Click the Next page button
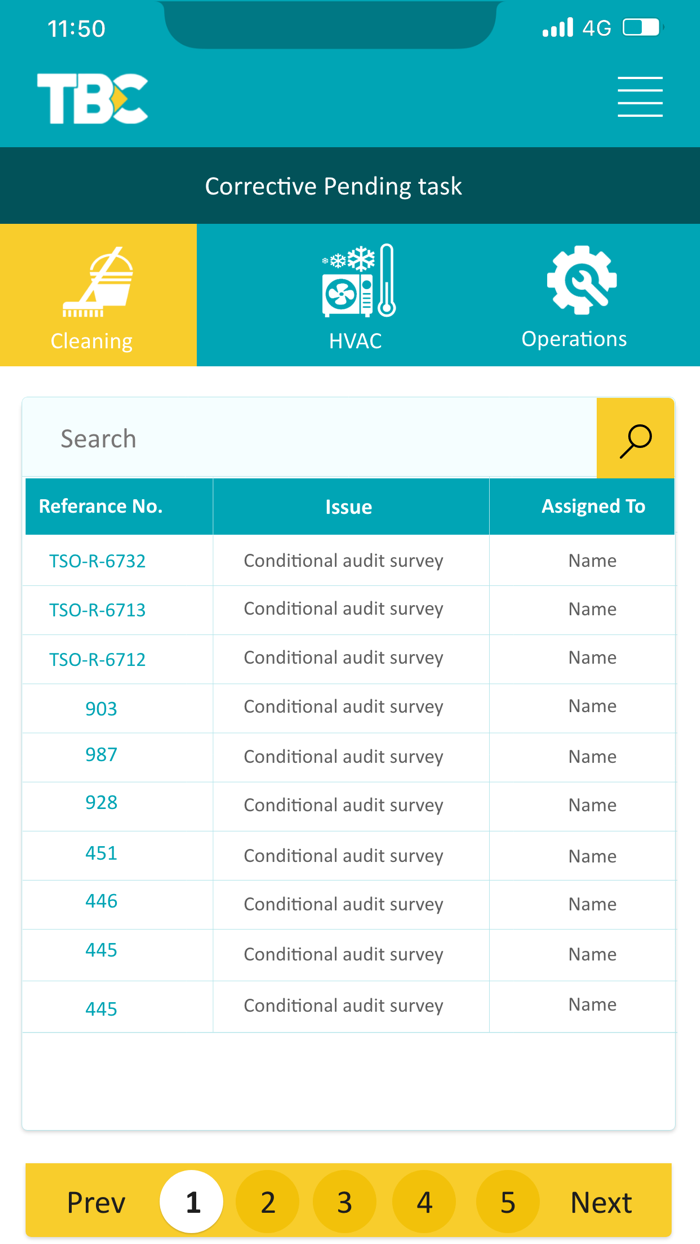This screenshot has height=1244, width=700. [601, 1202]
